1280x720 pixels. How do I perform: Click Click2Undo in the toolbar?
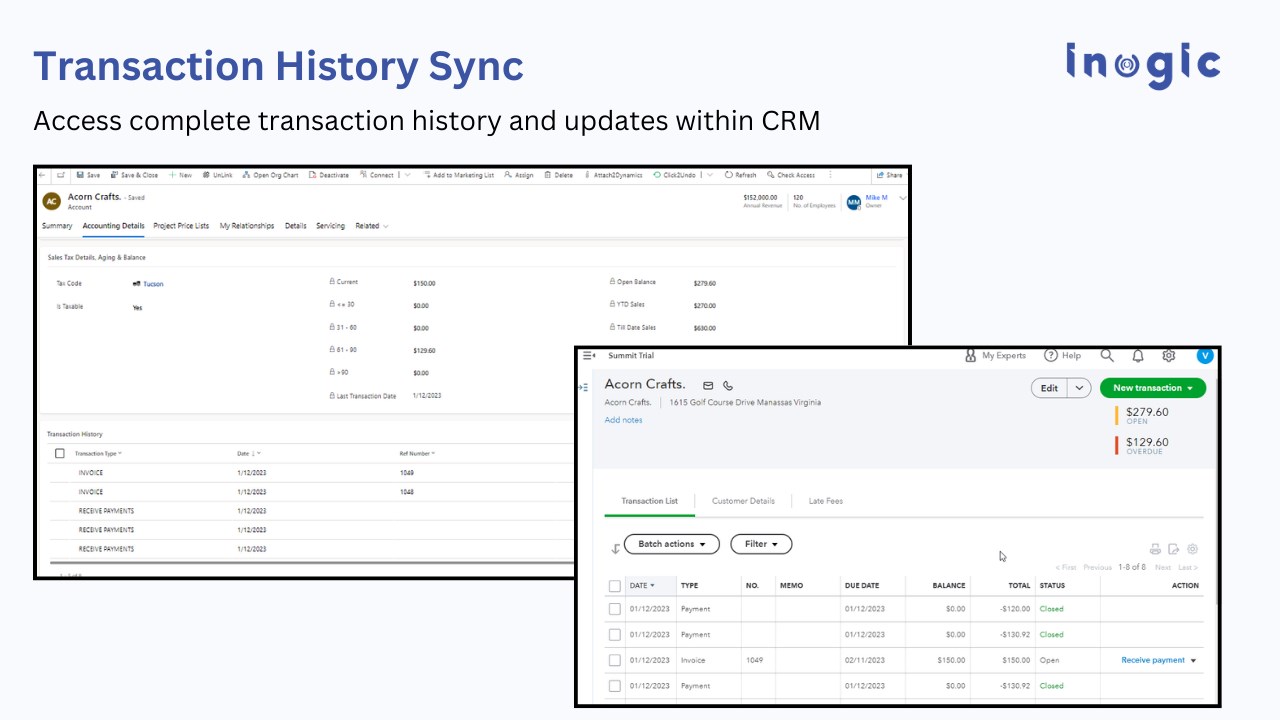[675, 175]
